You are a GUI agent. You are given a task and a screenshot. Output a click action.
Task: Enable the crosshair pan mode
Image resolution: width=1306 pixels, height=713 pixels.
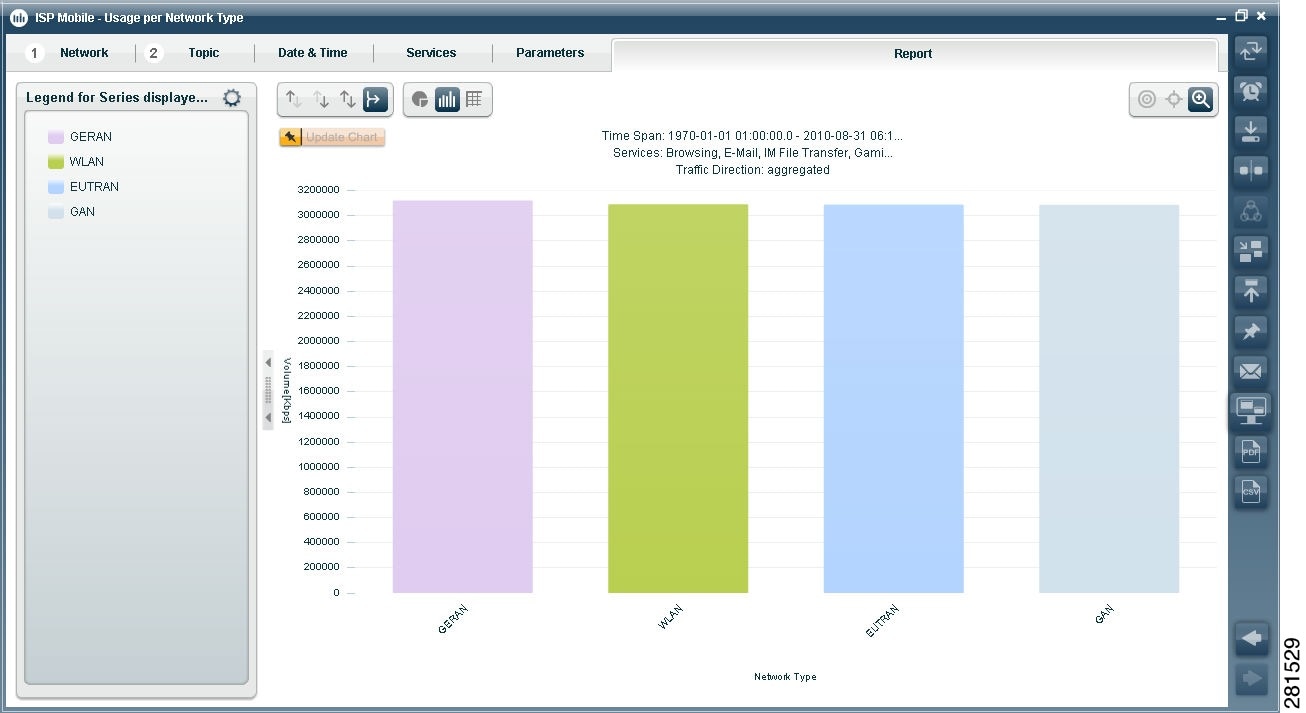click(1173, 99)
